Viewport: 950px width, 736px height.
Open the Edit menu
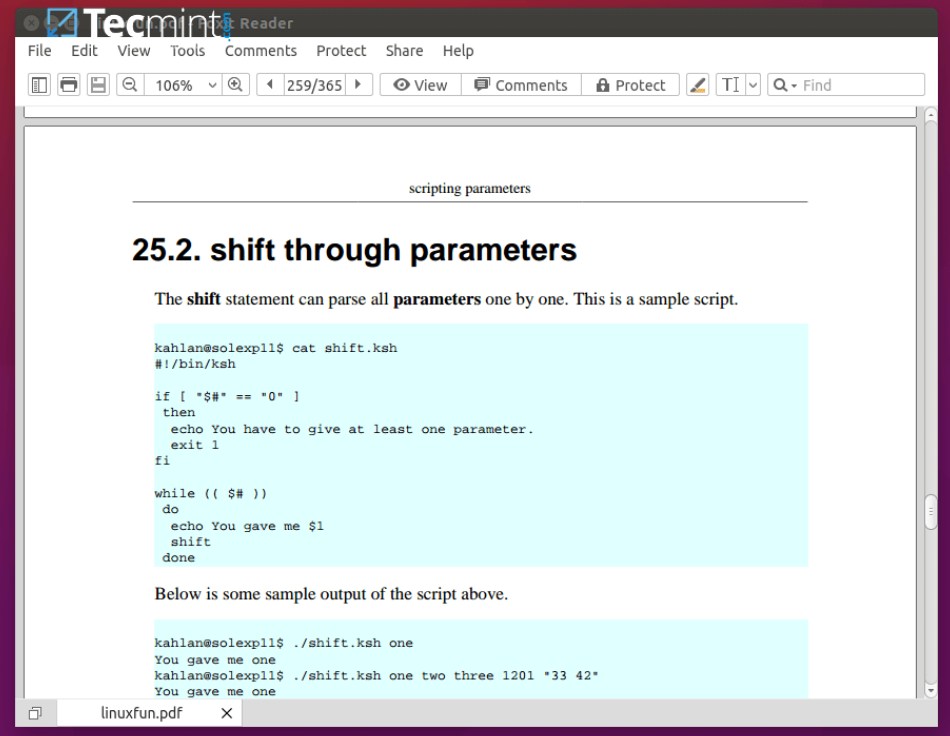point(84,51)
